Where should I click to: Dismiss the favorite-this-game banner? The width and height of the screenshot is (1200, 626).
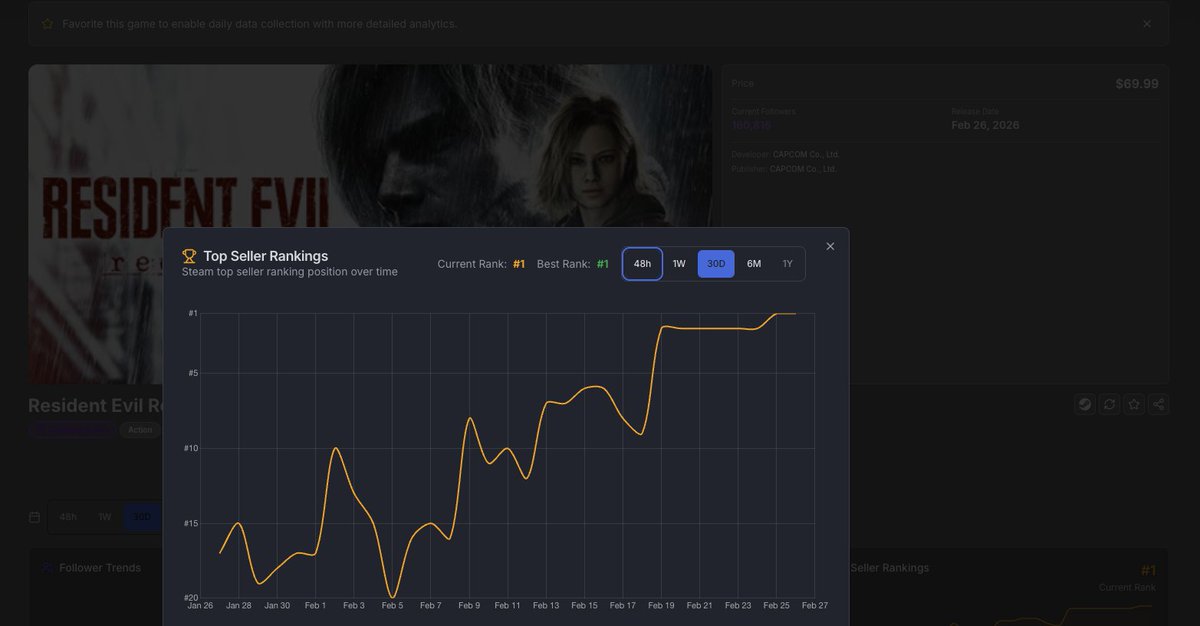1147,24
